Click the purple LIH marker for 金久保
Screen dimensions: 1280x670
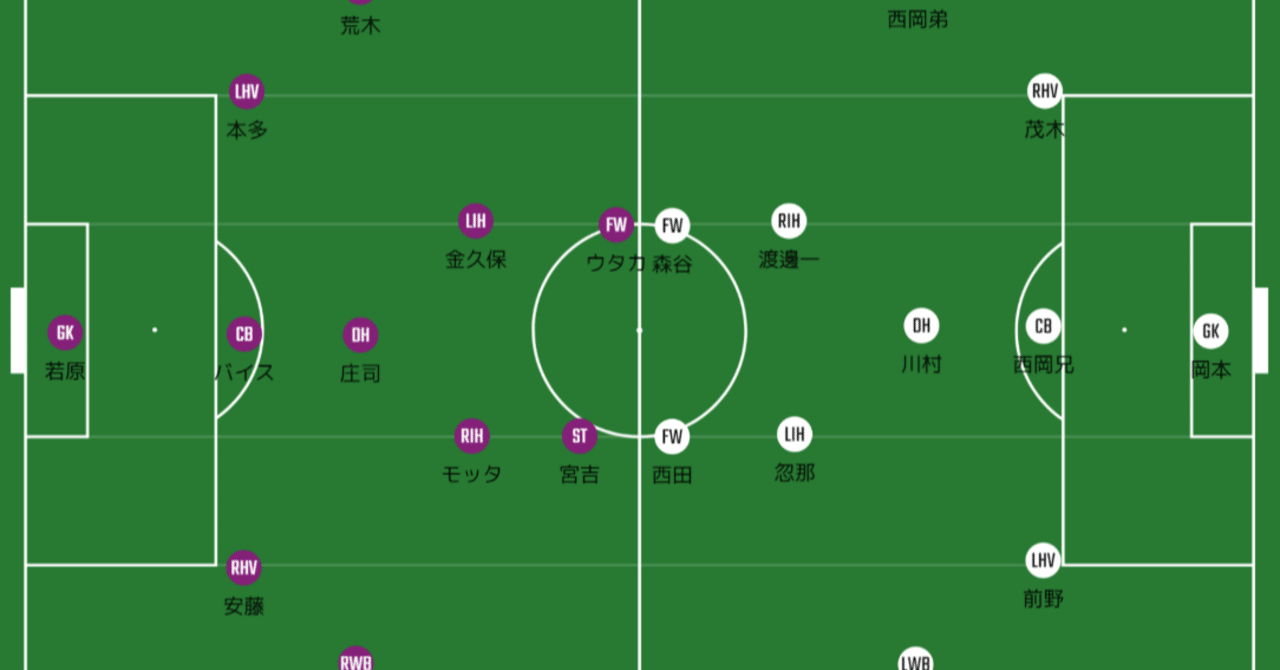[476, 221]
